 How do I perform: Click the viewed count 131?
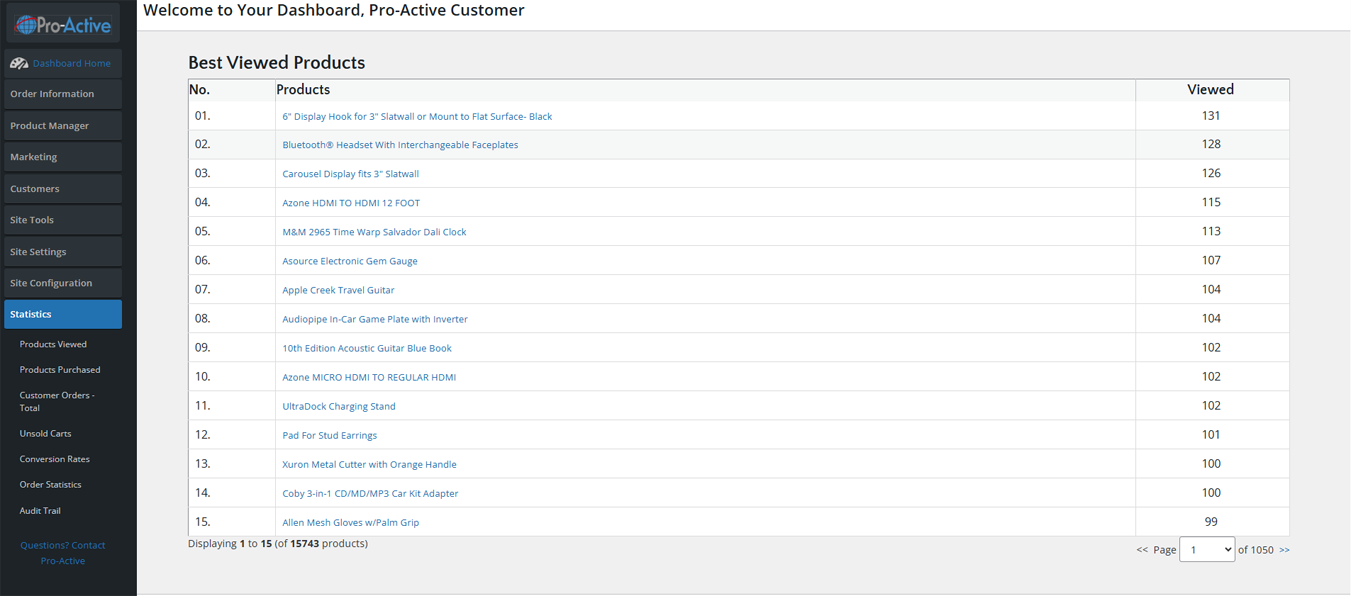point(1211,116)
